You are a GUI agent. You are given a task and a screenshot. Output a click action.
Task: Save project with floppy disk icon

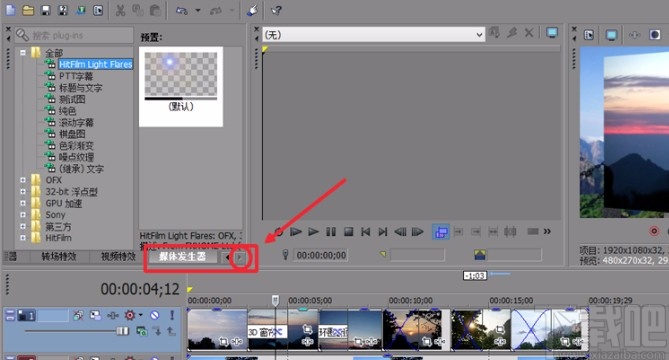46,10
